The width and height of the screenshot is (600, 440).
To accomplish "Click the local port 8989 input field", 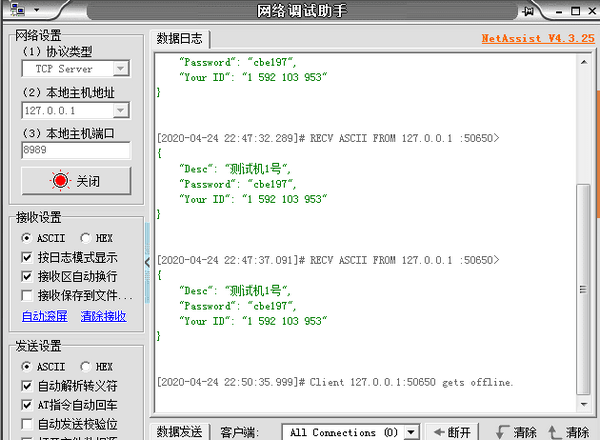I will [76, 150].
